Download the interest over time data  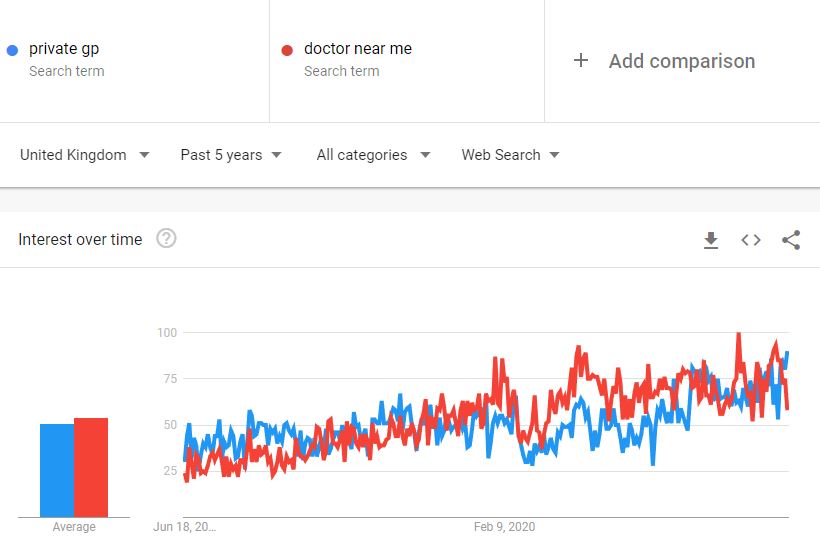(711, 240)
